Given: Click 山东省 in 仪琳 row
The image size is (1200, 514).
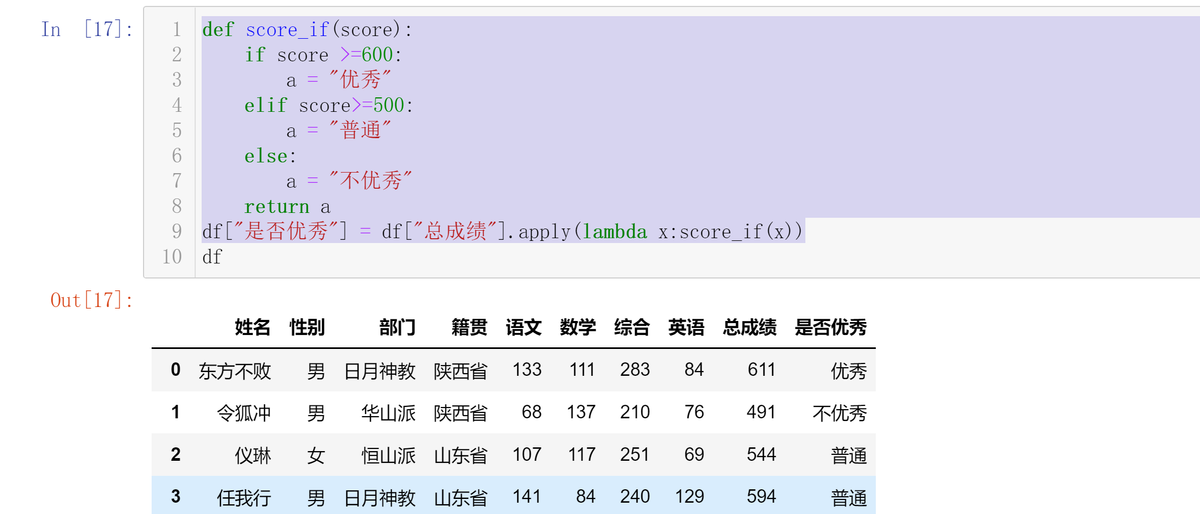Looking at the screenshot, I should coord(461,455).
